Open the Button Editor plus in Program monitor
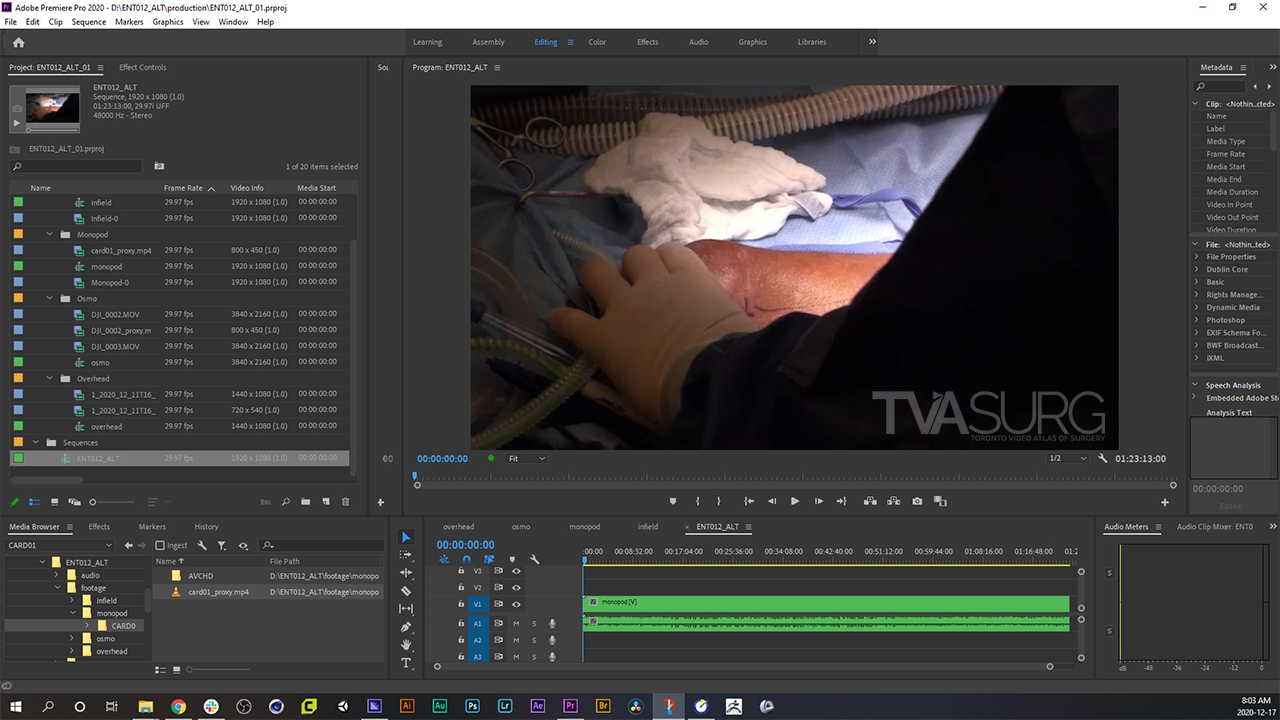The width and height of the screenshot is (1280, 720). (1165, 502)
